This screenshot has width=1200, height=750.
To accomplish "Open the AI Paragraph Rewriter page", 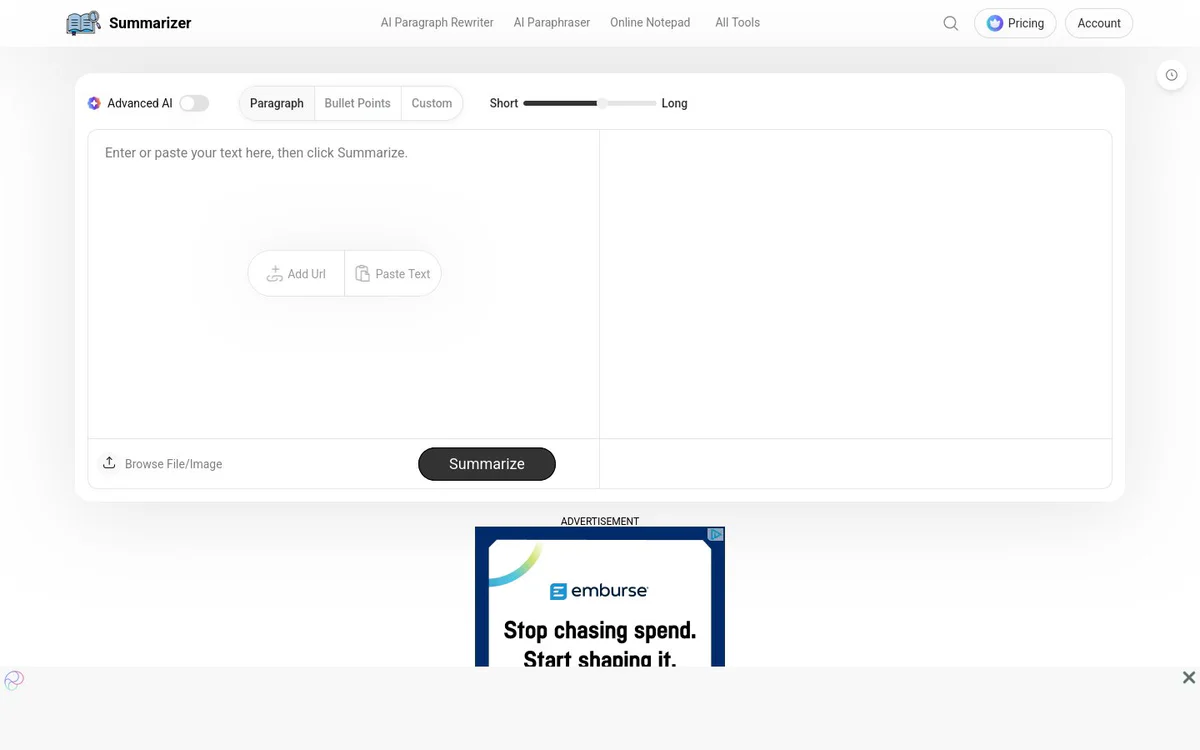I will (437, 23).
